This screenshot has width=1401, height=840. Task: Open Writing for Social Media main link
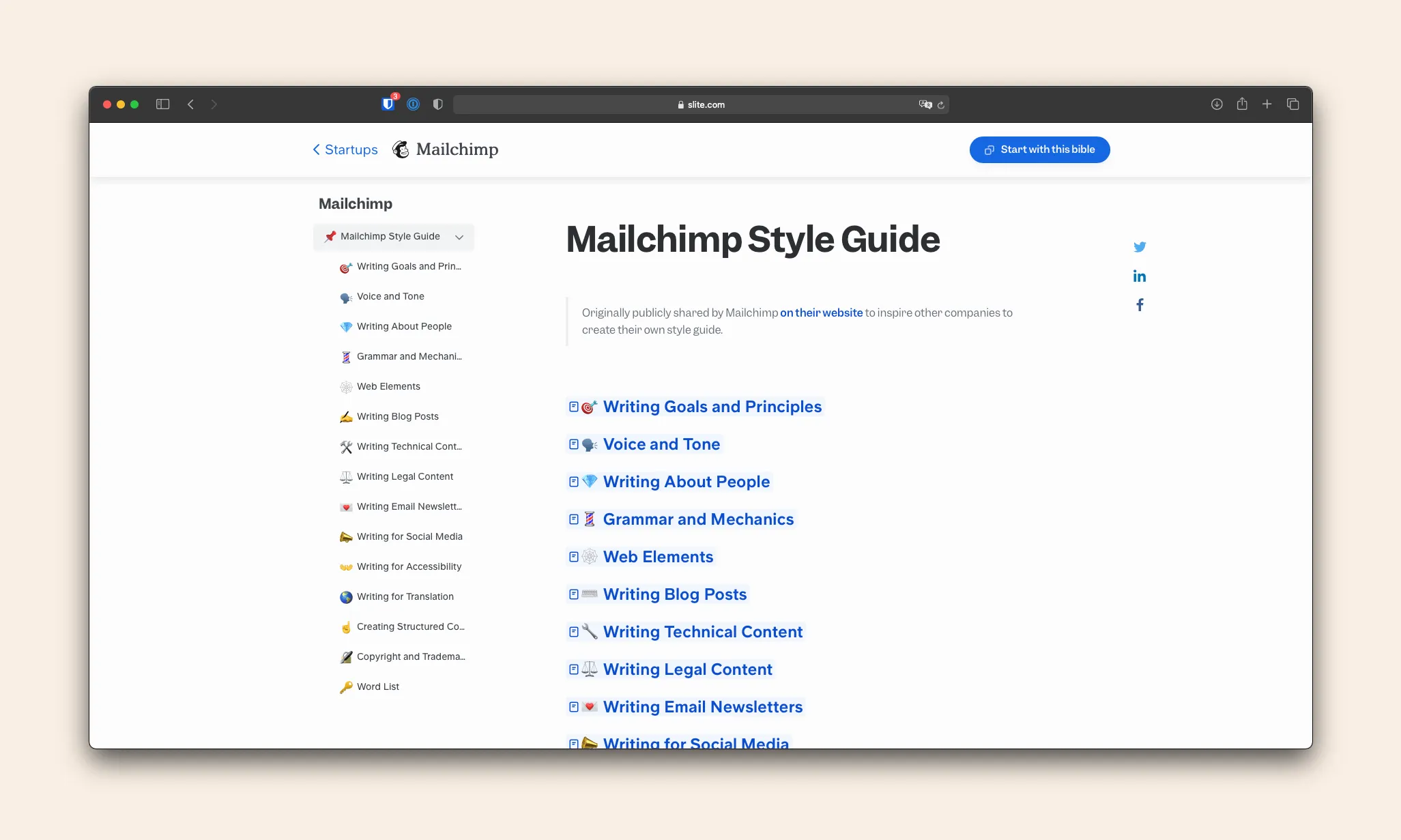(x=696, y=742)
